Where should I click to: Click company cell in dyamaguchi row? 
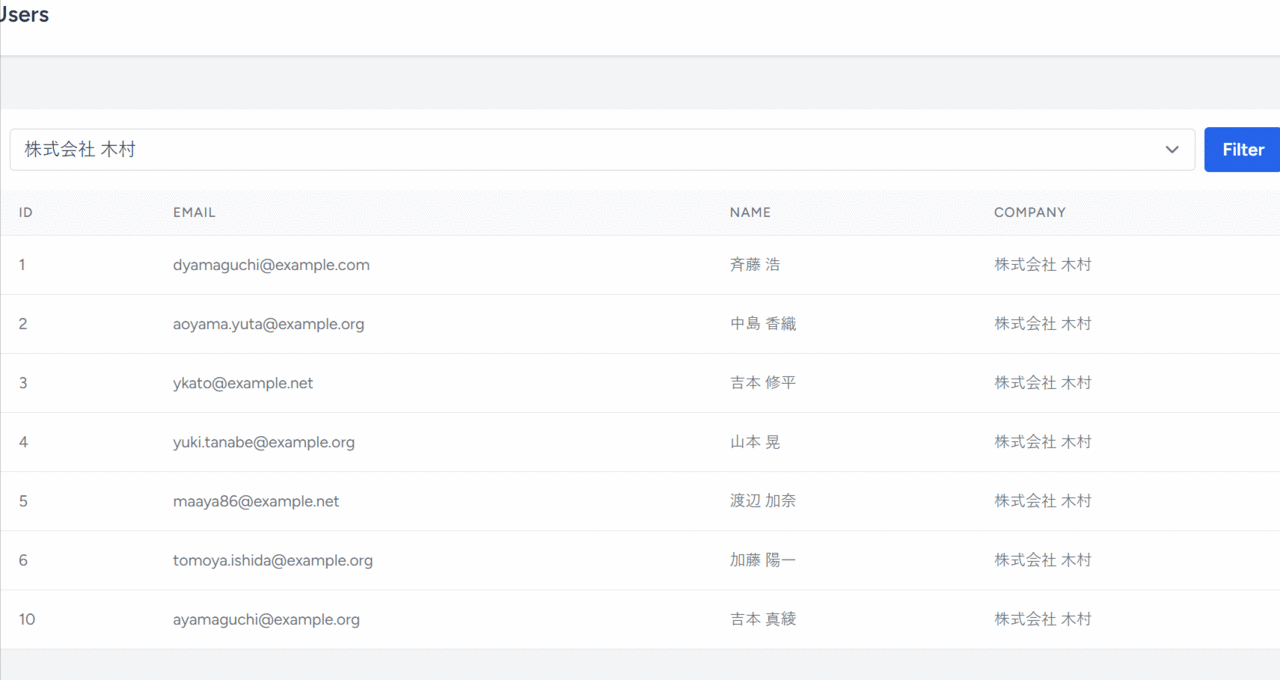(x=1042, y=265)
